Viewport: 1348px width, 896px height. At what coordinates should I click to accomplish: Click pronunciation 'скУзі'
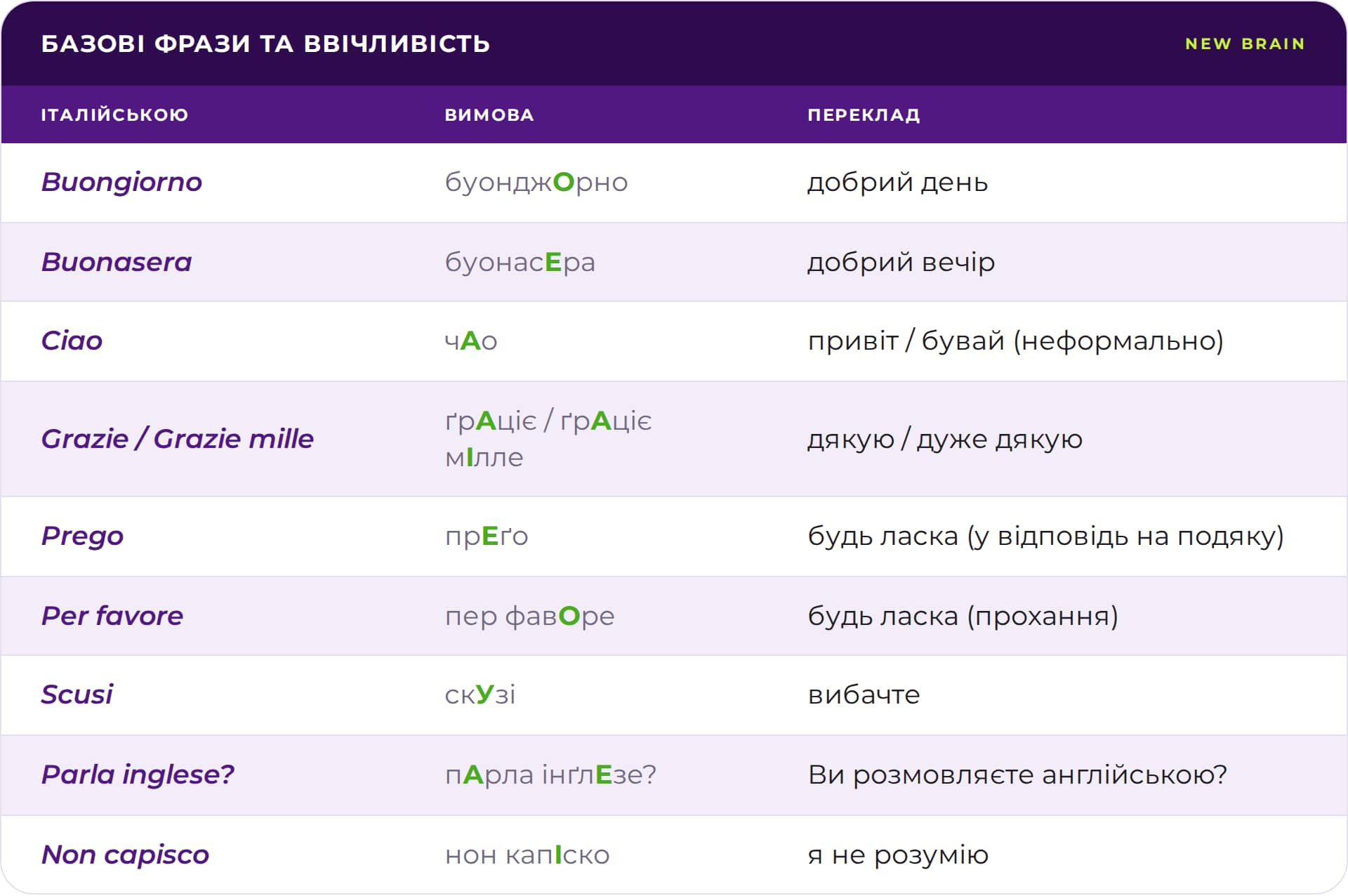coord(480,695)
